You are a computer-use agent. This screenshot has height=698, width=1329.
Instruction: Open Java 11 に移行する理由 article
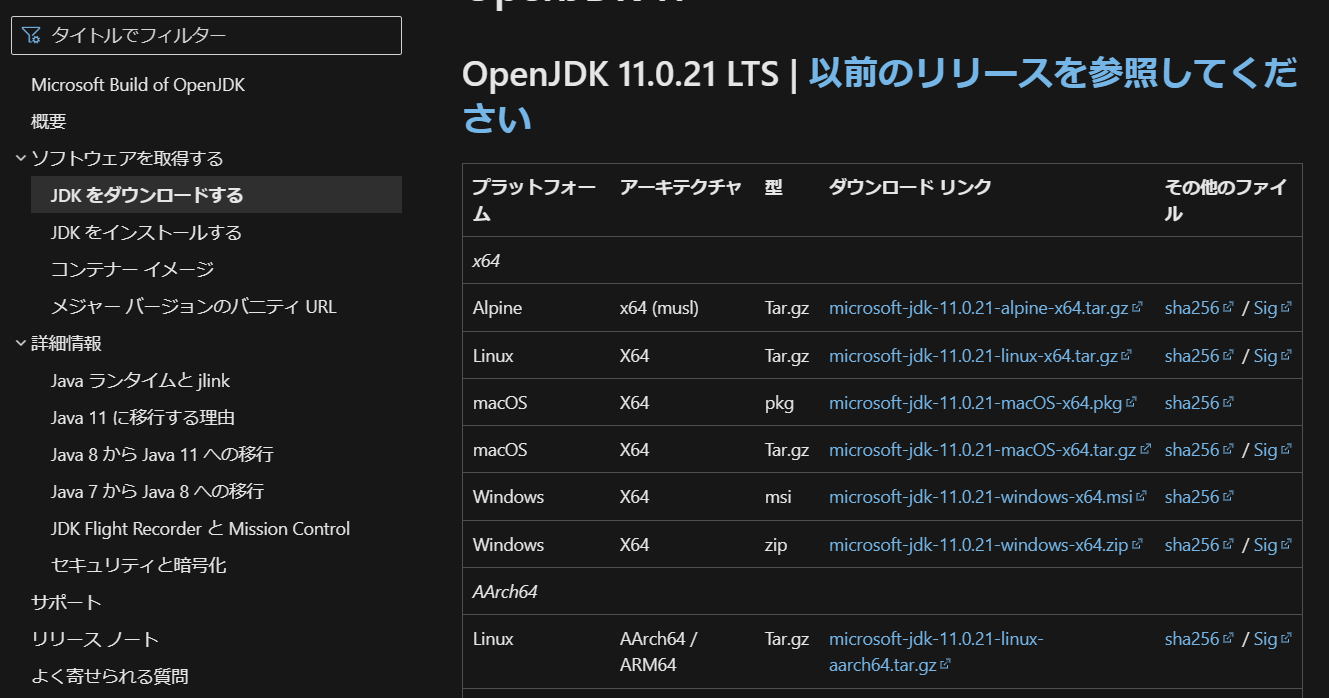143,417
